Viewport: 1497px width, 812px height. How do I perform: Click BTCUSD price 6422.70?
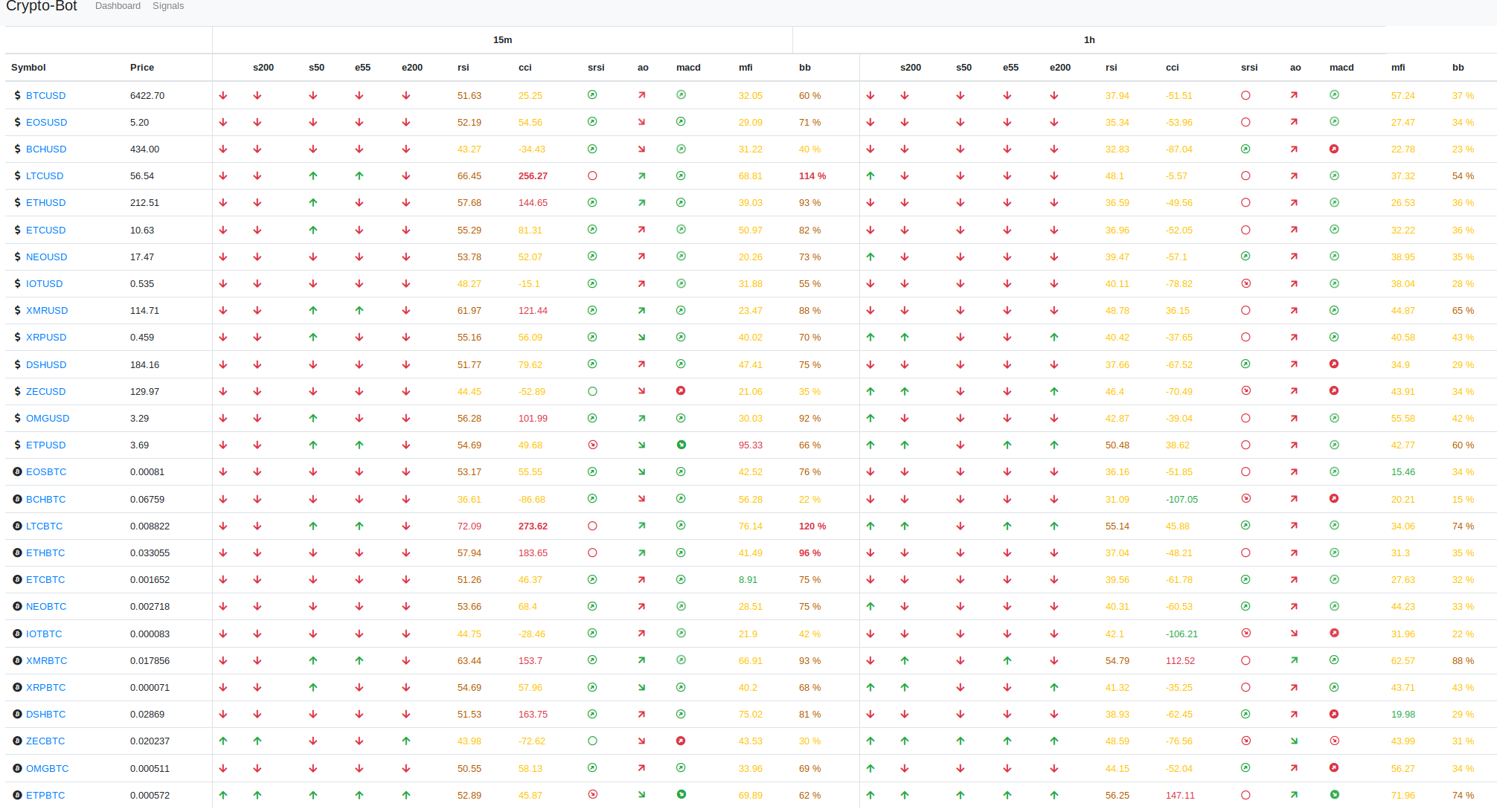147,95
